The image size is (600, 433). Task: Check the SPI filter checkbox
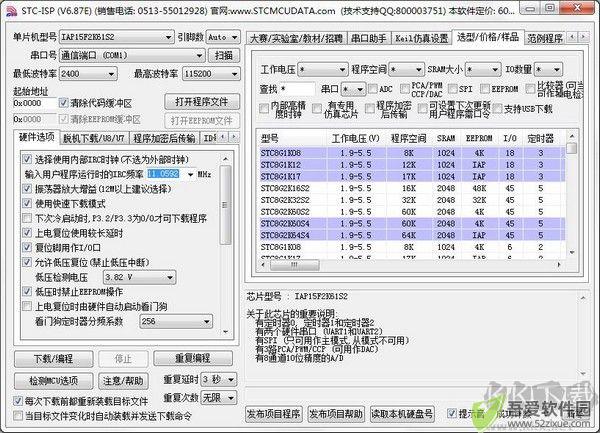tap(452, 89)
